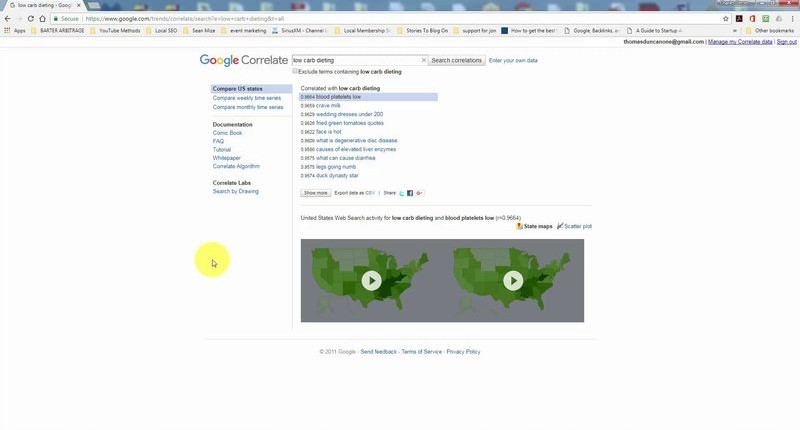800x430 pixels.
Task: Reload the page in the browser
Action: pyautogui.click(x=30, y=18)
